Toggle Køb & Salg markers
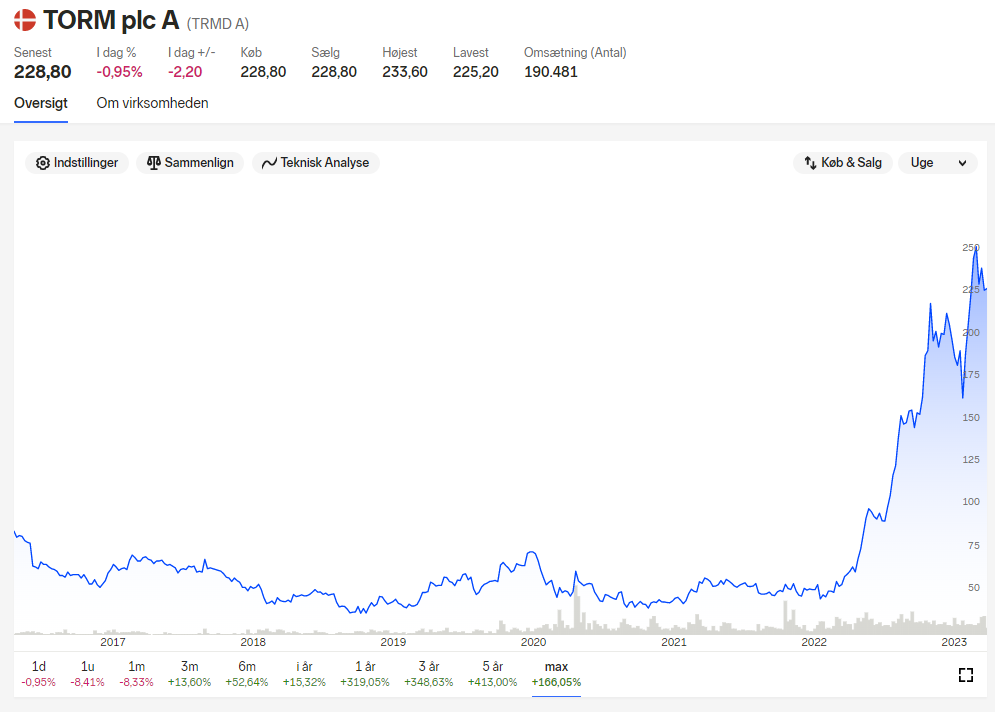Image resolution: width=995 pixels, height=712 pixels. tap(843, 163)
